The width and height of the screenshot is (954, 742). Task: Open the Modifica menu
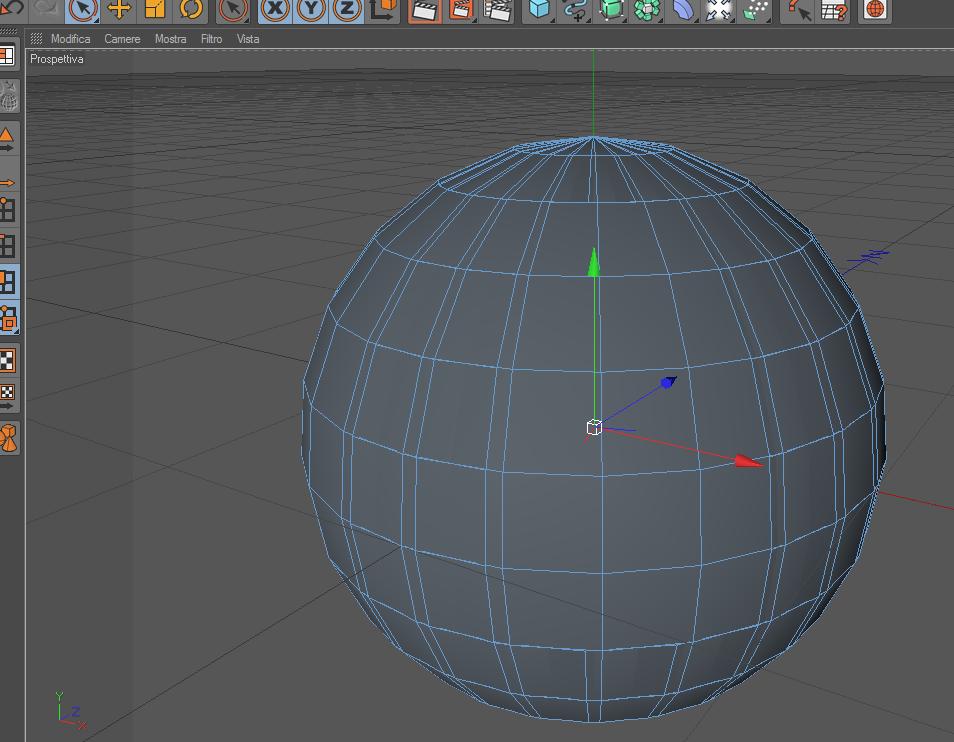click(71, 39)
